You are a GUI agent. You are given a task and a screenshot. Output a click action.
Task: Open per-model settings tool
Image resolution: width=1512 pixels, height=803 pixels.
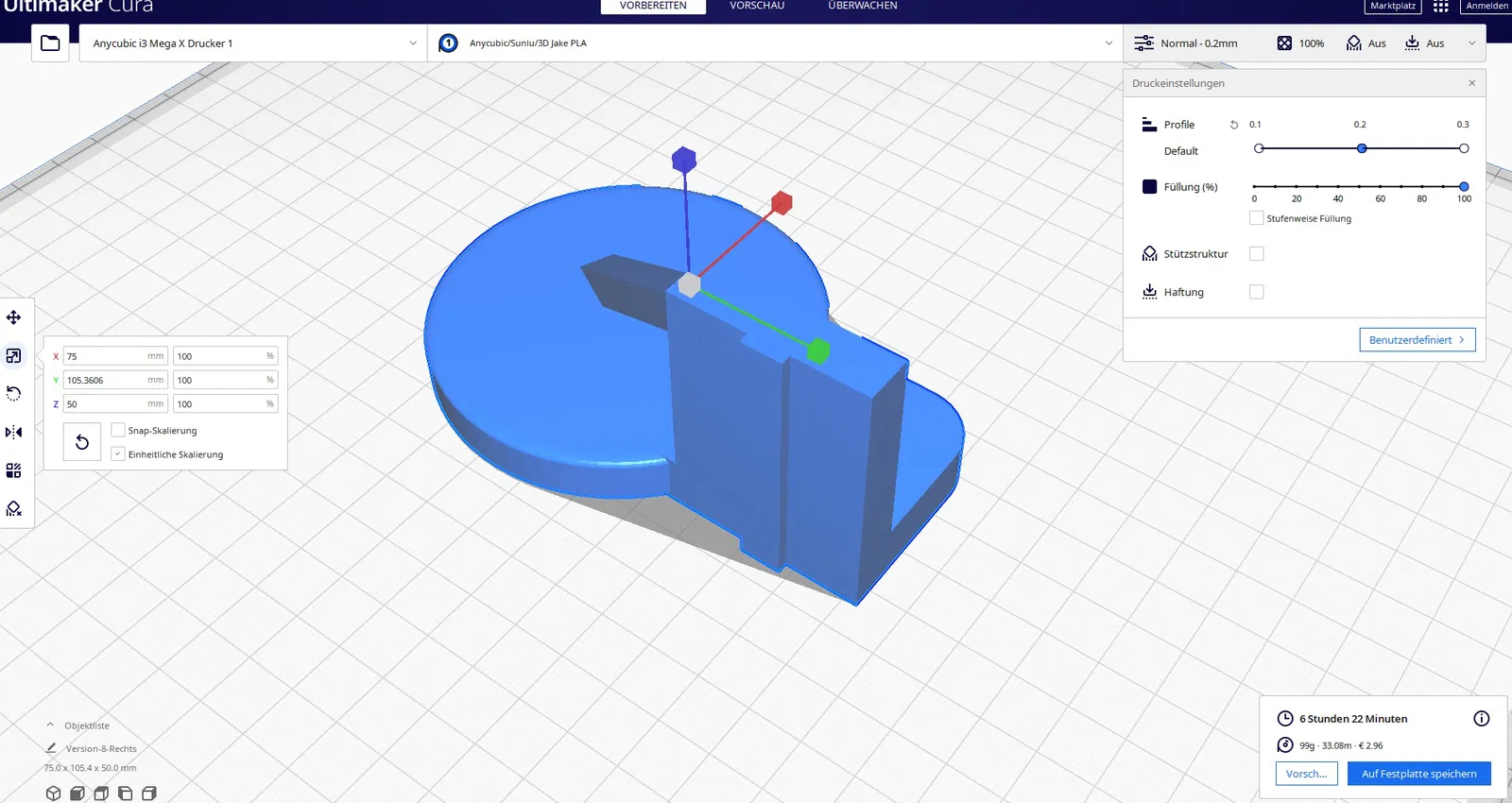pos(14,470)
